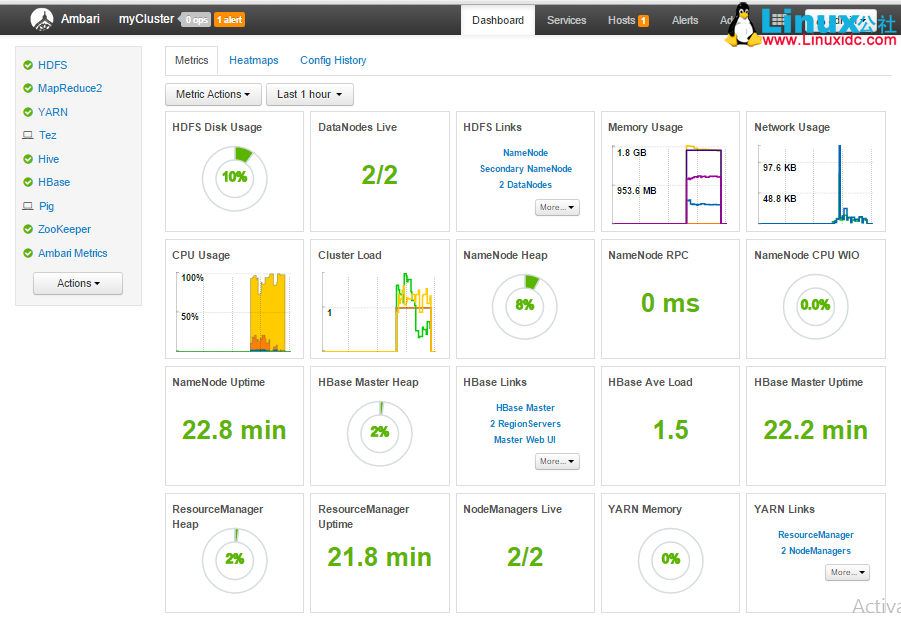Expand the Last 1 hour time range
Image resolution: width=901 pixels, height=623 pixels.
click(x=310, y=94)
